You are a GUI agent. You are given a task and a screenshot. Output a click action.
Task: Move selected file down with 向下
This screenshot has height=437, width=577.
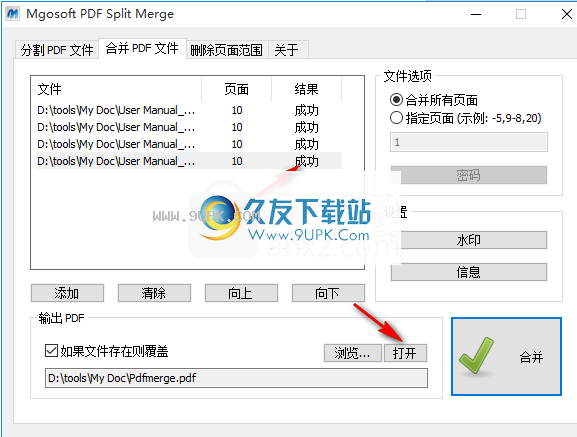pos(328,293)
